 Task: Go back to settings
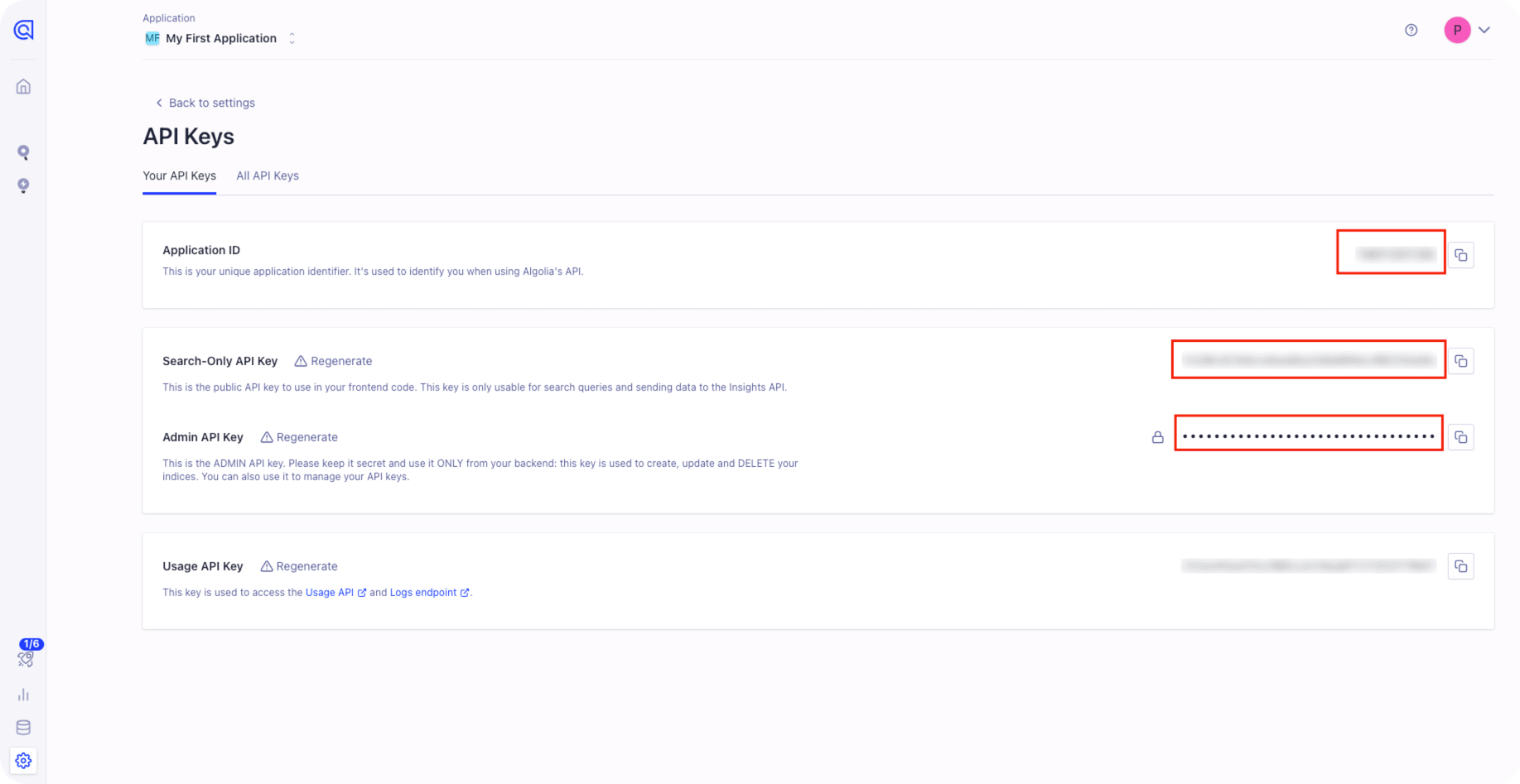coord(205,103)
